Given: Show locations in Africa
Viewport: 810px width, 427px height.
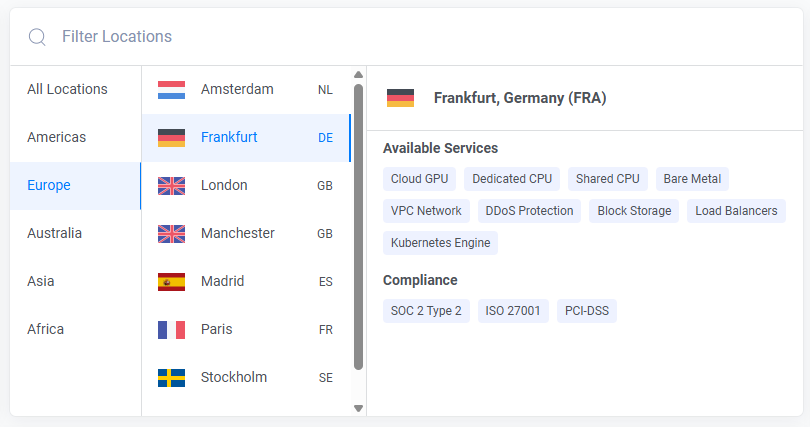Looking at the screenshot, I should coord(46,329).
